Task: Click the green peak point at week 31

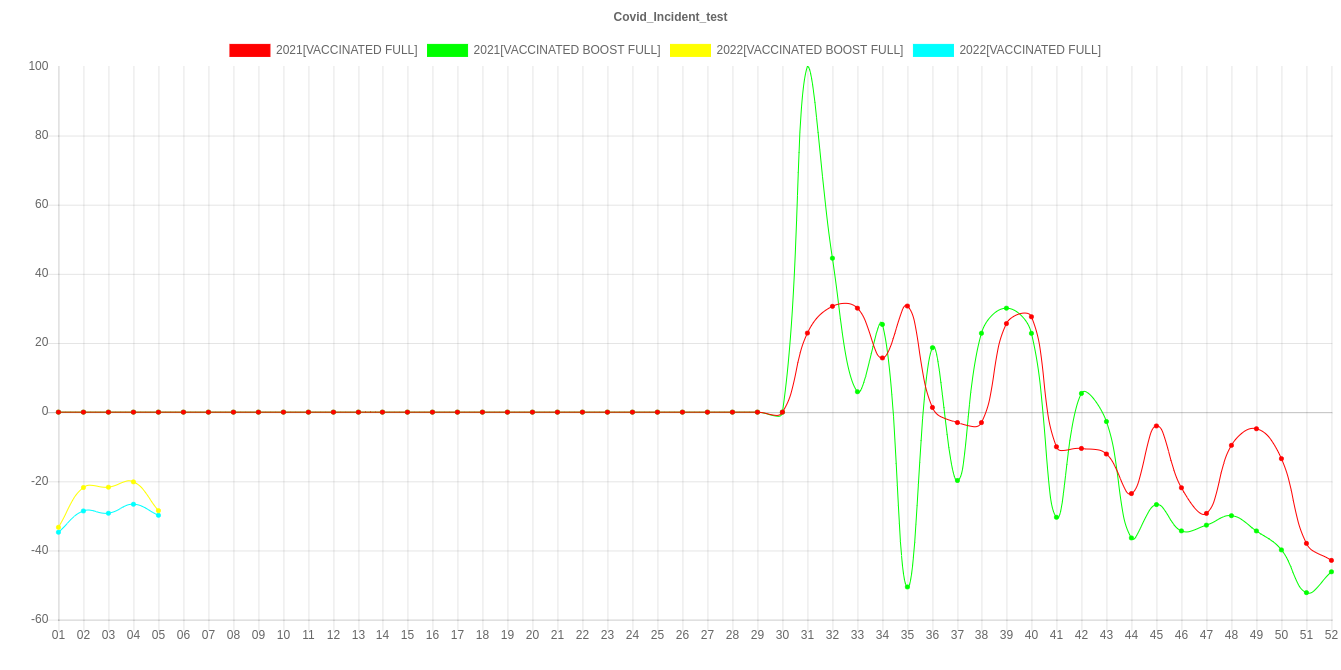Action: coord(808,67)
